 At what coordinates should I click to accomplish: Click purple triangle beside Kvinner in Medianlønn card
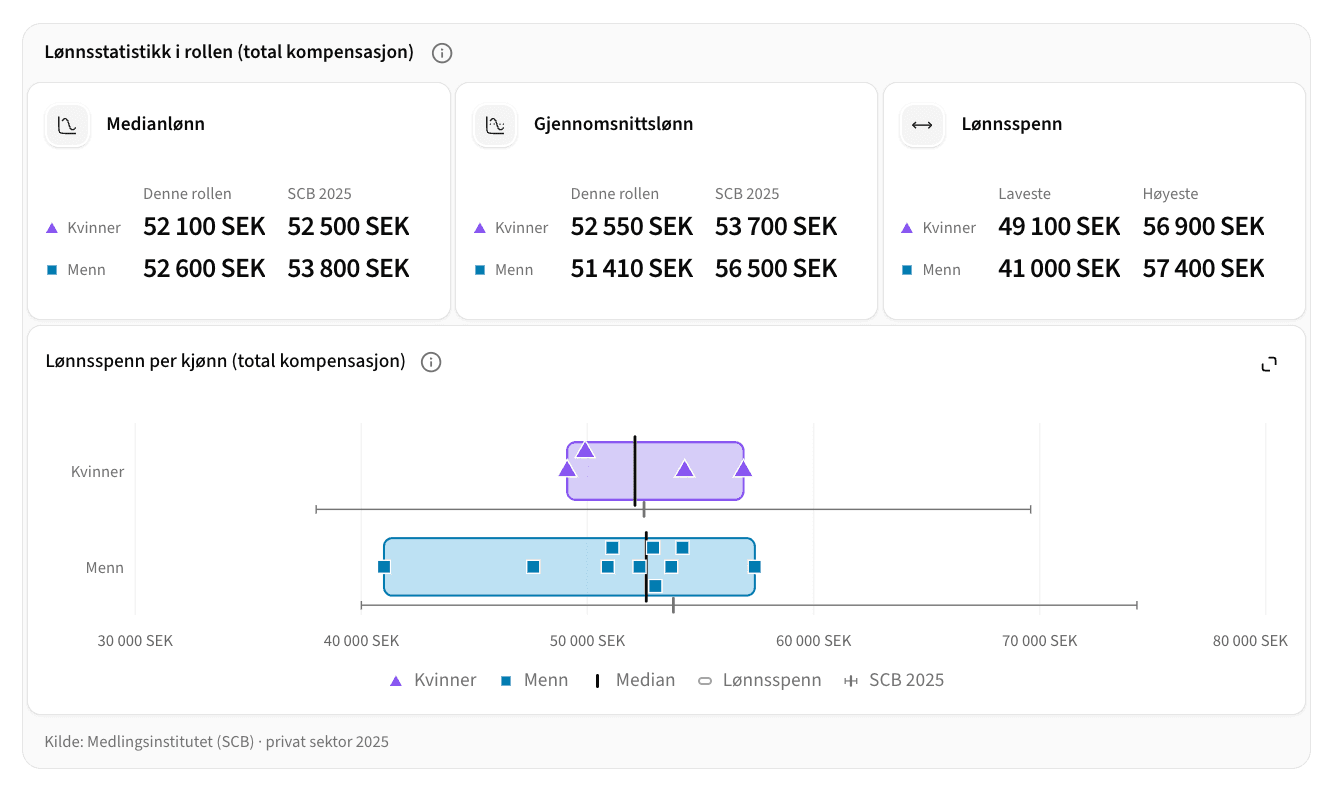(52, 228)
